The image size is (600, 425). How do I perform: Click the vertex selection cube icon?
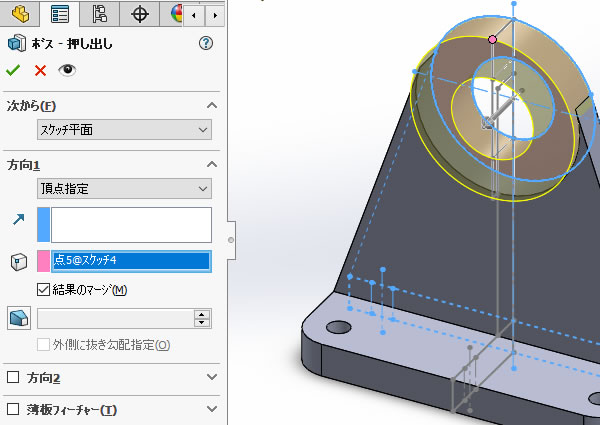18,262
